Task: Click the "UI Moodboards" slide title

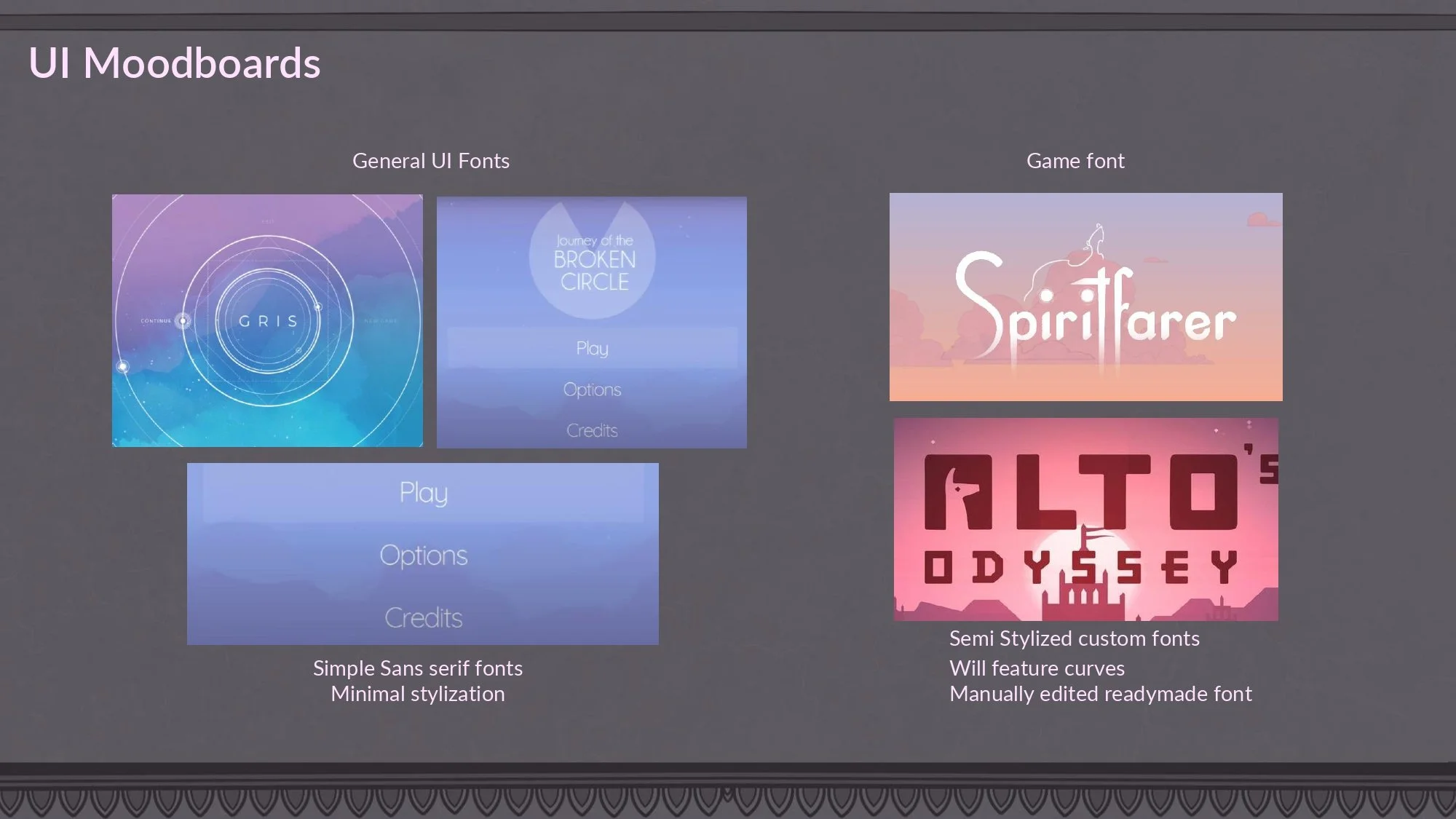Action: [175, 63]
